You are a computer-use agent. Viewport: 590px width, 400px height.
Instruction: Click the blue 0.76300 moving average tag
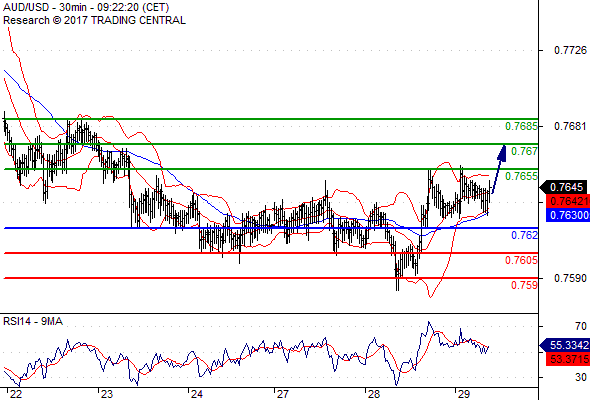(x=568, y=215)
